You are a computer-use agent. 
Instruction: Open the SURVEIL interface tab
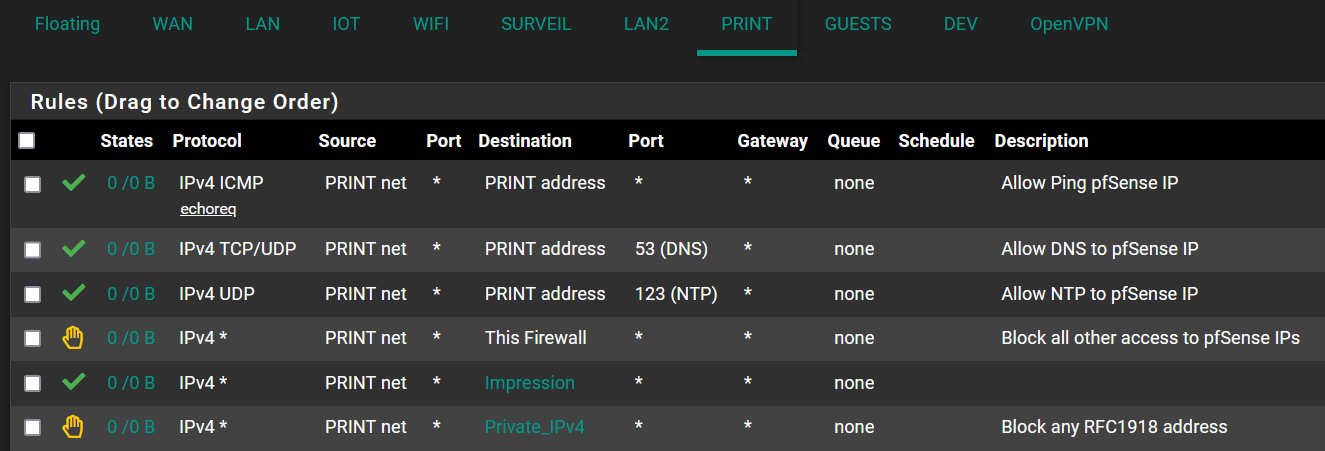point(536,24)
